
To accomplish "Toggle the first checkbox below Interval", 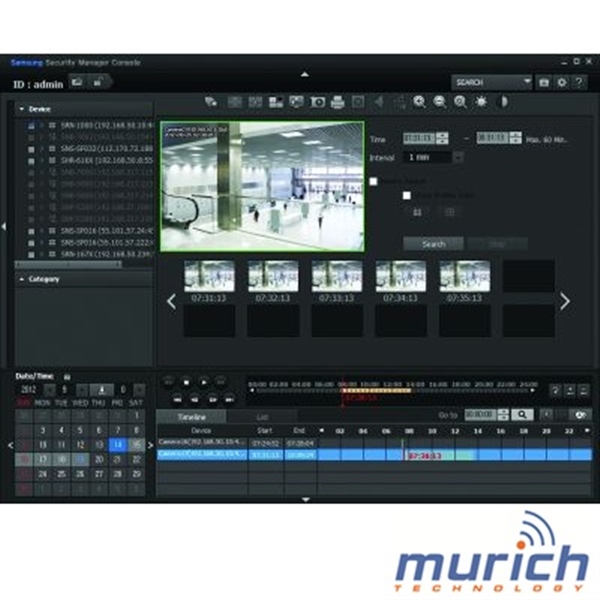I will click(373, 181).
